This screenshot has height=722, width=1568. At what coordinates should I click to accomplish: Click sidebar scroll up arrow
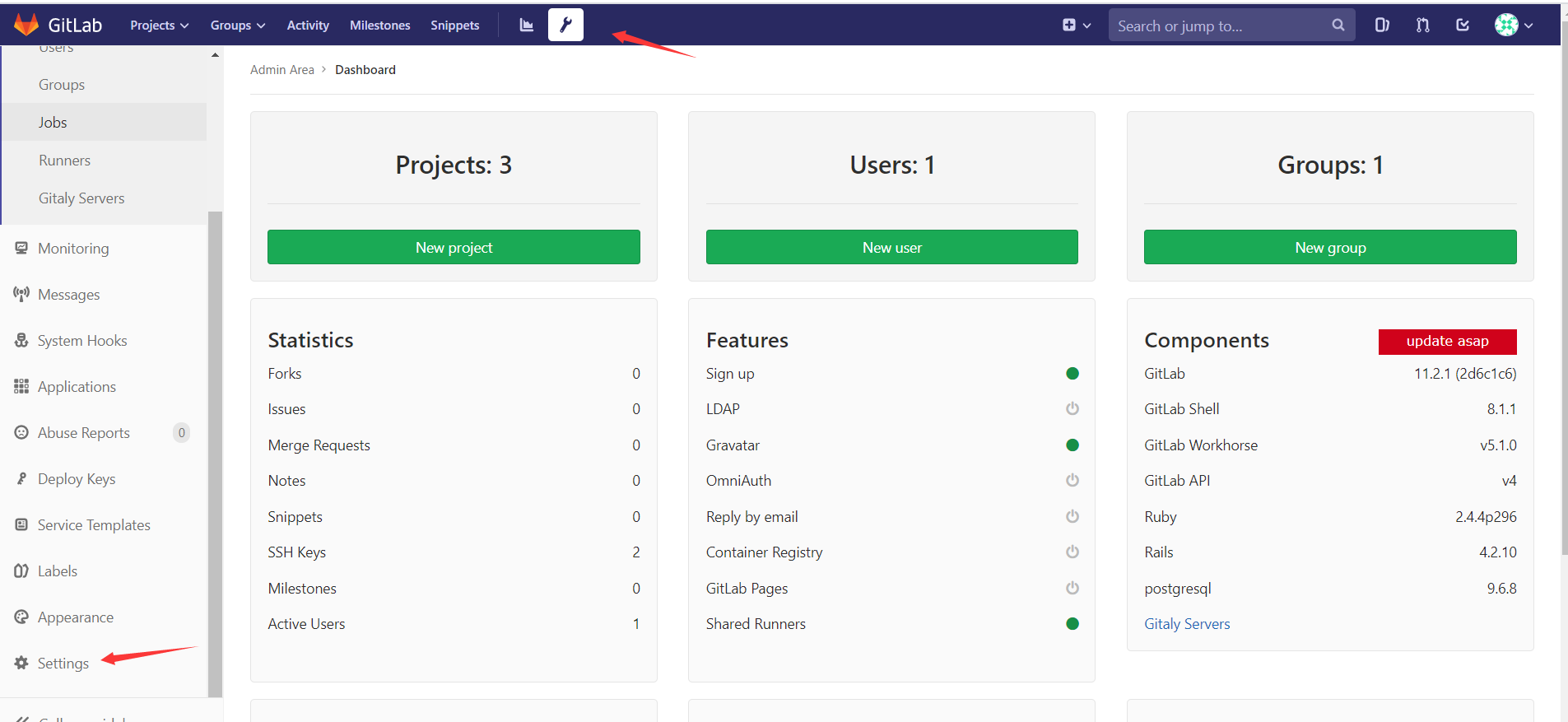click(215, 54)
